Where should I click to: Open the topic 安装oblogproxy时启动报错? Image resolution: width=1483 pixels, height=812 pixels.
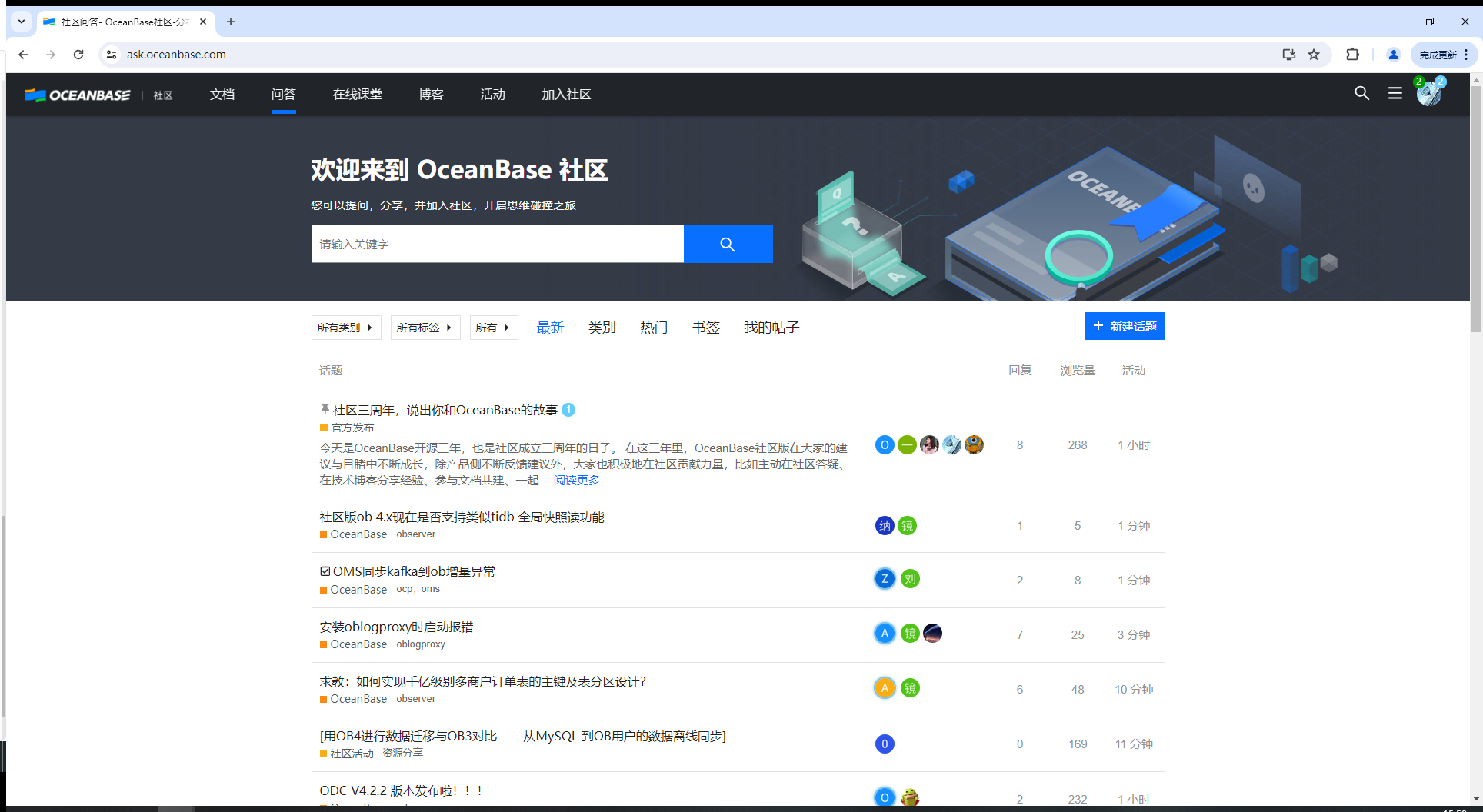[396, 627]
